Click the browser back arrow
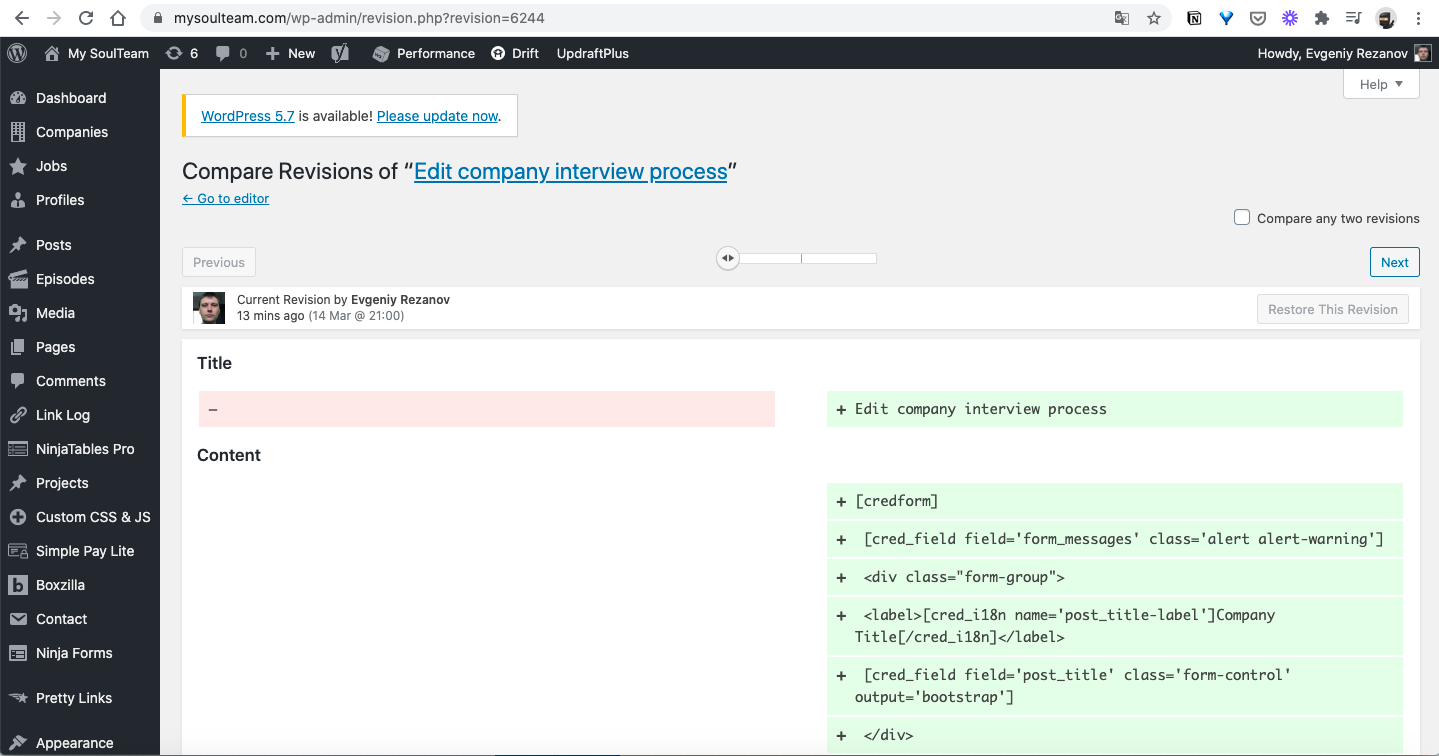 [x=22, y=18]
